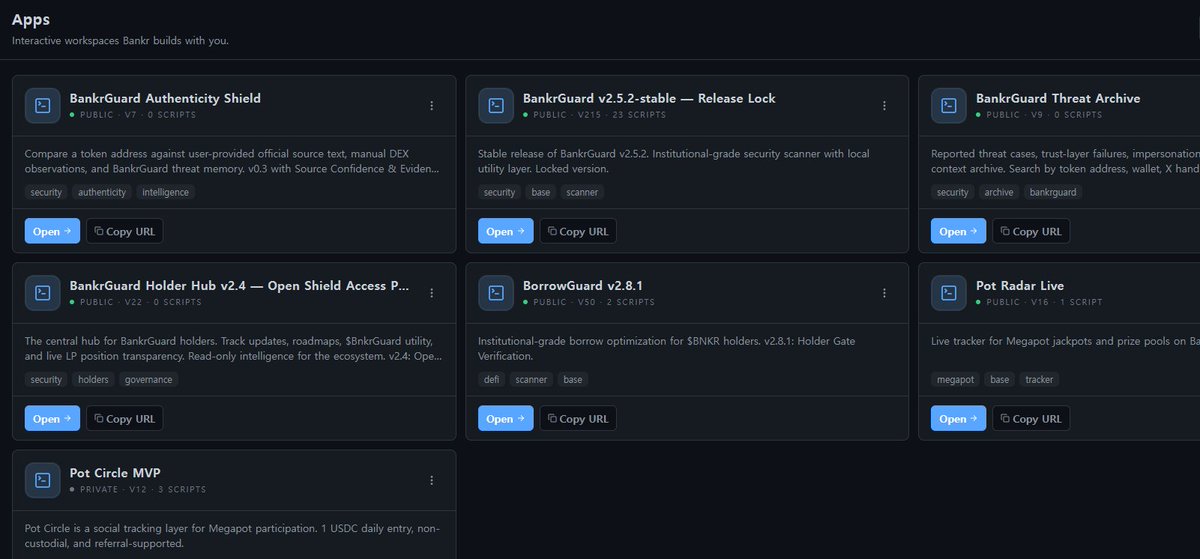
Task: Click the 'bankrguard' tag
Action: (1052, 192)
